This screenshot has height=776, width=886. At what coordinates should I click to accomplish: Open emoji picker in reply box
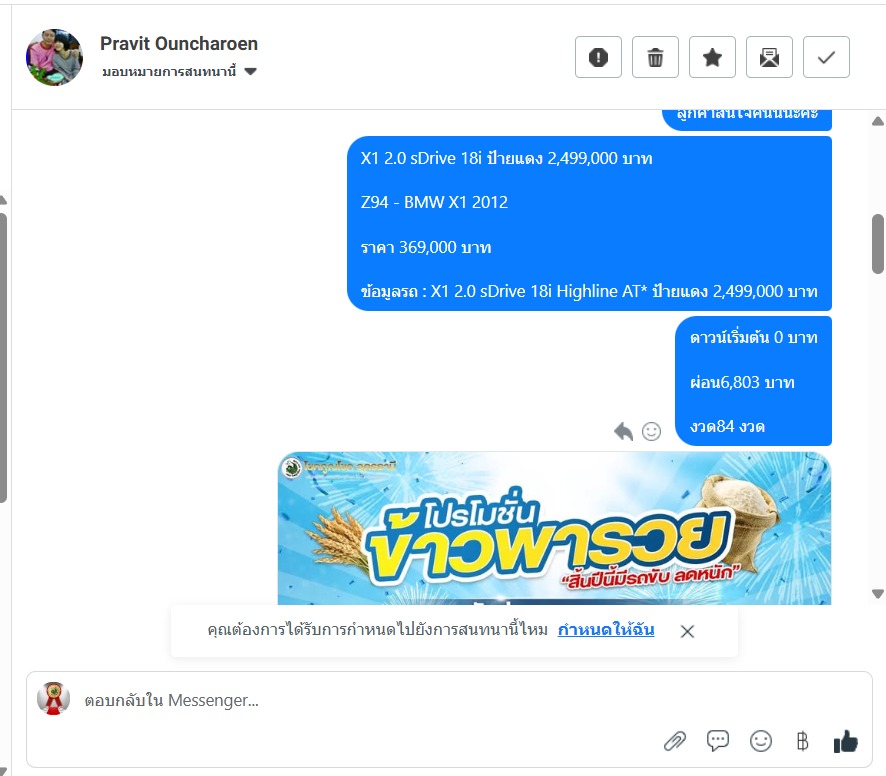click(761, 741)
